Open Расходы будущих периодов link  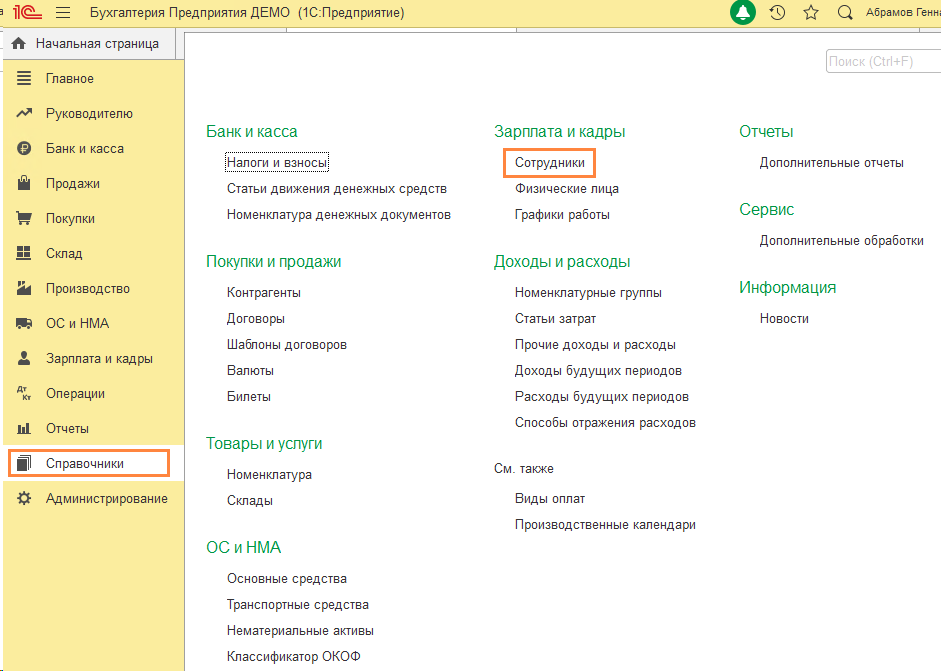(x=602, y=397)
